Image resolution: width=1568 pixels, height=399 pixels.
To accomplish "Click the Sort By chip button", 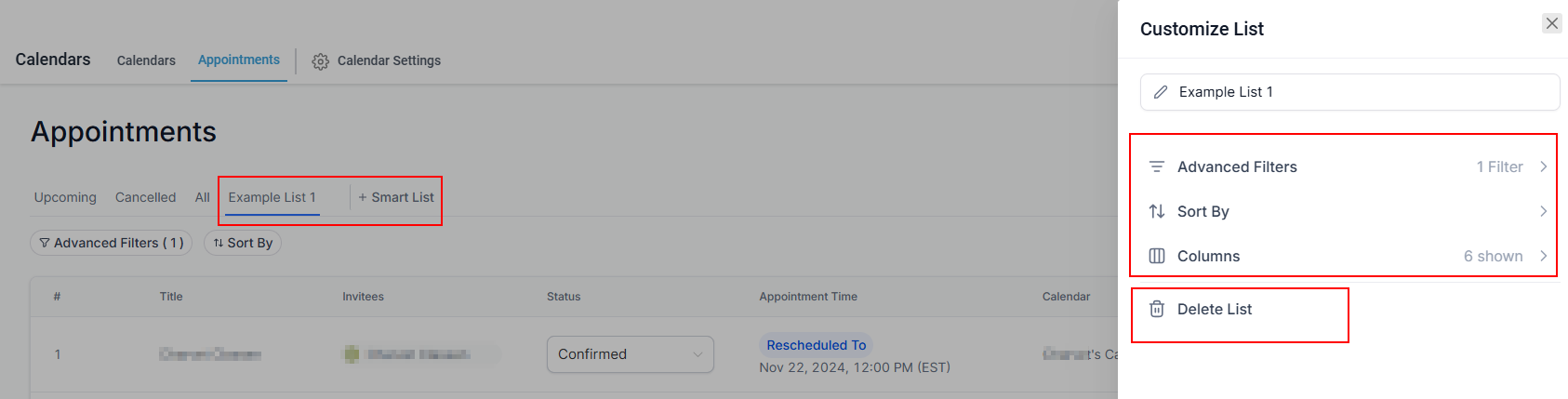I will click(243, 243).
